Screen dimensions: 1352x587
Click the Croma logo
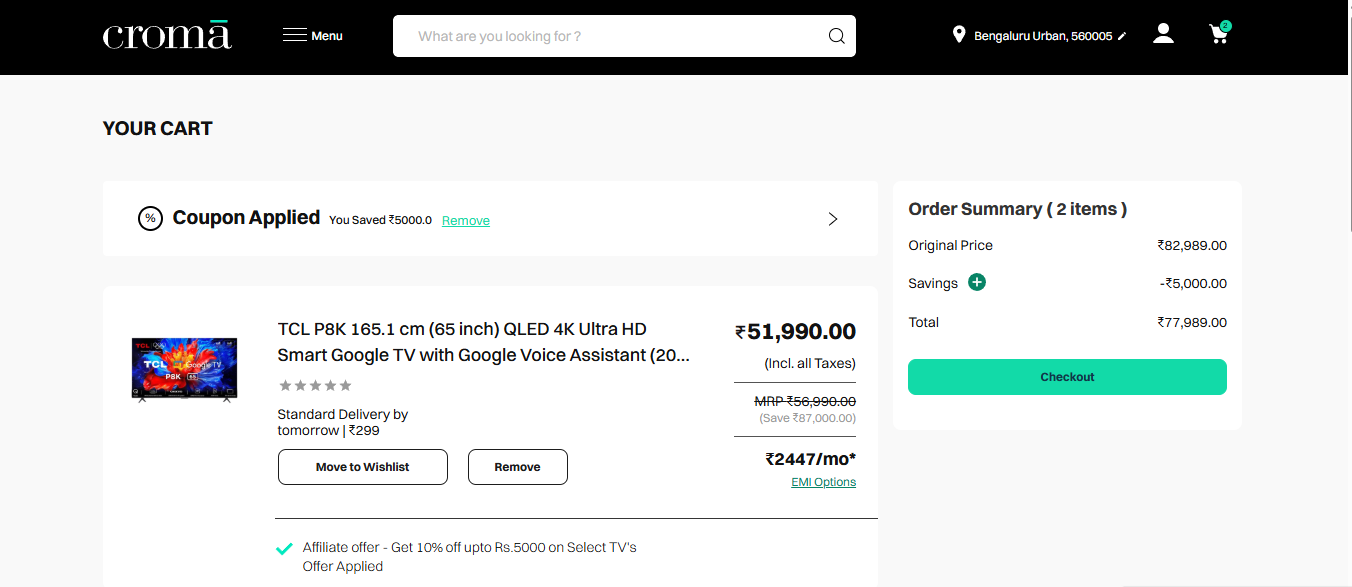(167, 36)
